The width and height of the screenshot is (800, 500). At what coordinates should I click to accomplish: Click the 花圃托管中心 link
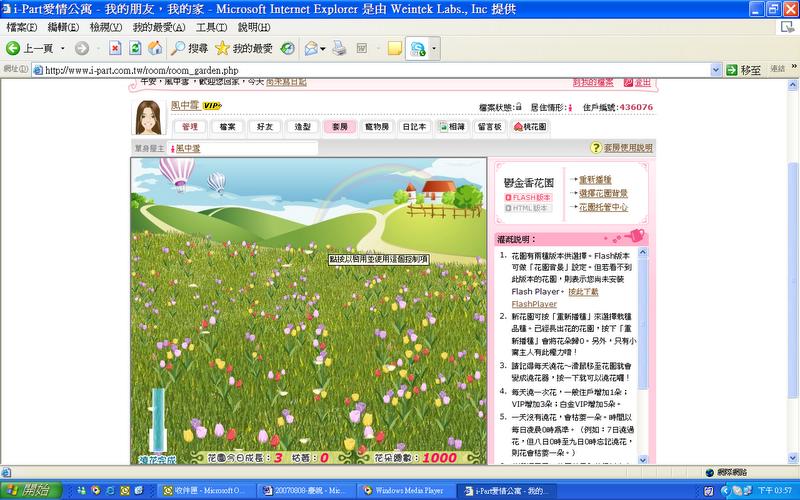coord(603,207)
